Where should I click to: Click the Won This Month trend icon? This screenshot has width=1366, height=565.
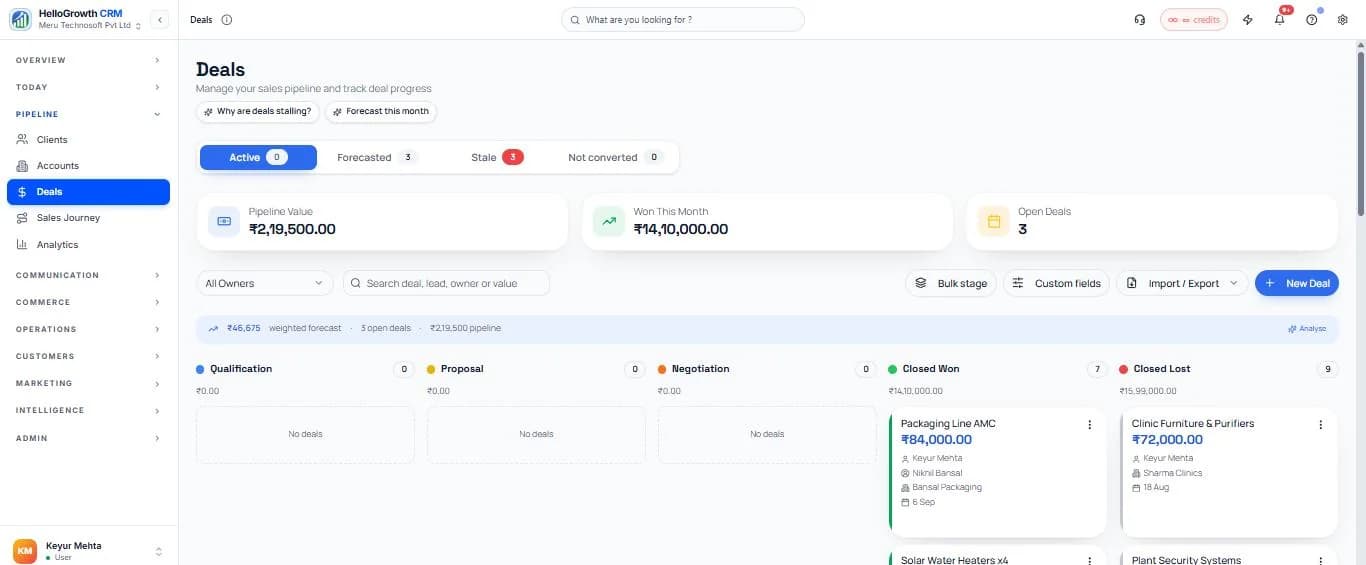608,221
